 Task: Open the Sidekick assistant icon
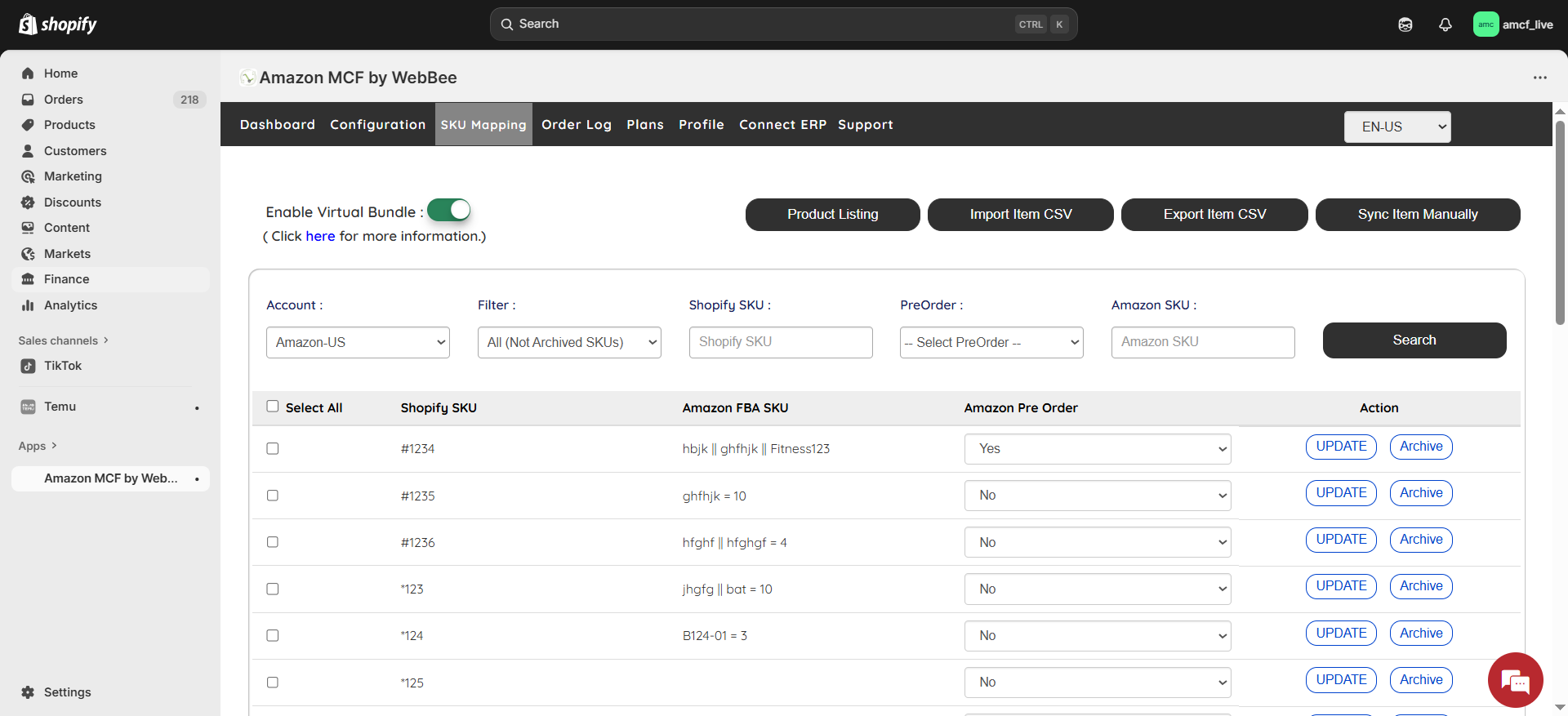point(1405,24)
